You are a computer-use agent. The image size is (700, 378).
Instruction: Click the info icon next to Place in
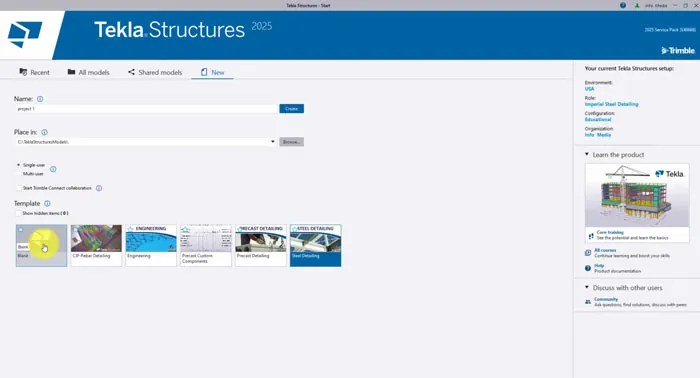coord(44,132)
